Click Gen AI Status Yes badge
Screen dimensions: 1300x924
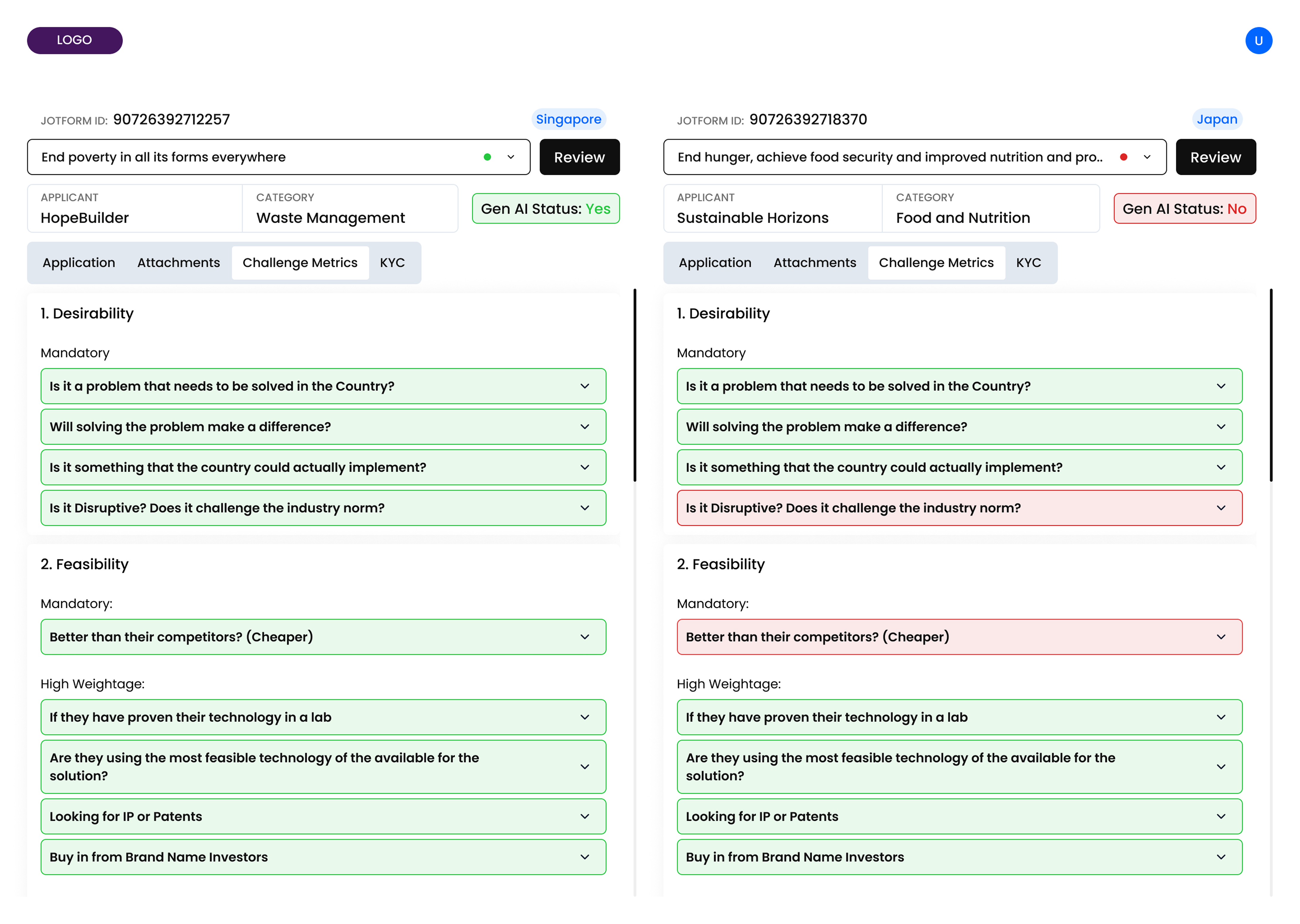click(x=546, y=209)
